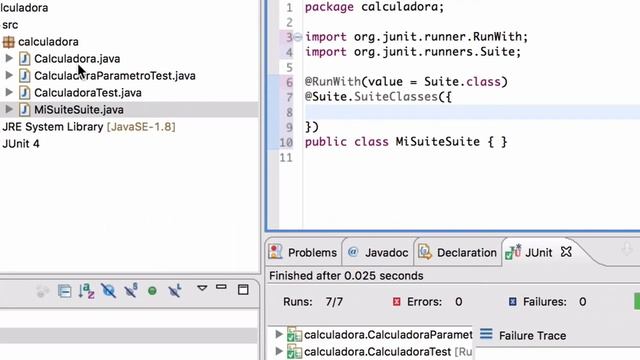Click 'package calculadora;' on line 1
Image resolution: width=640 pixels, height=360 pixels.
pyautogui.click(x=374, y=7)
